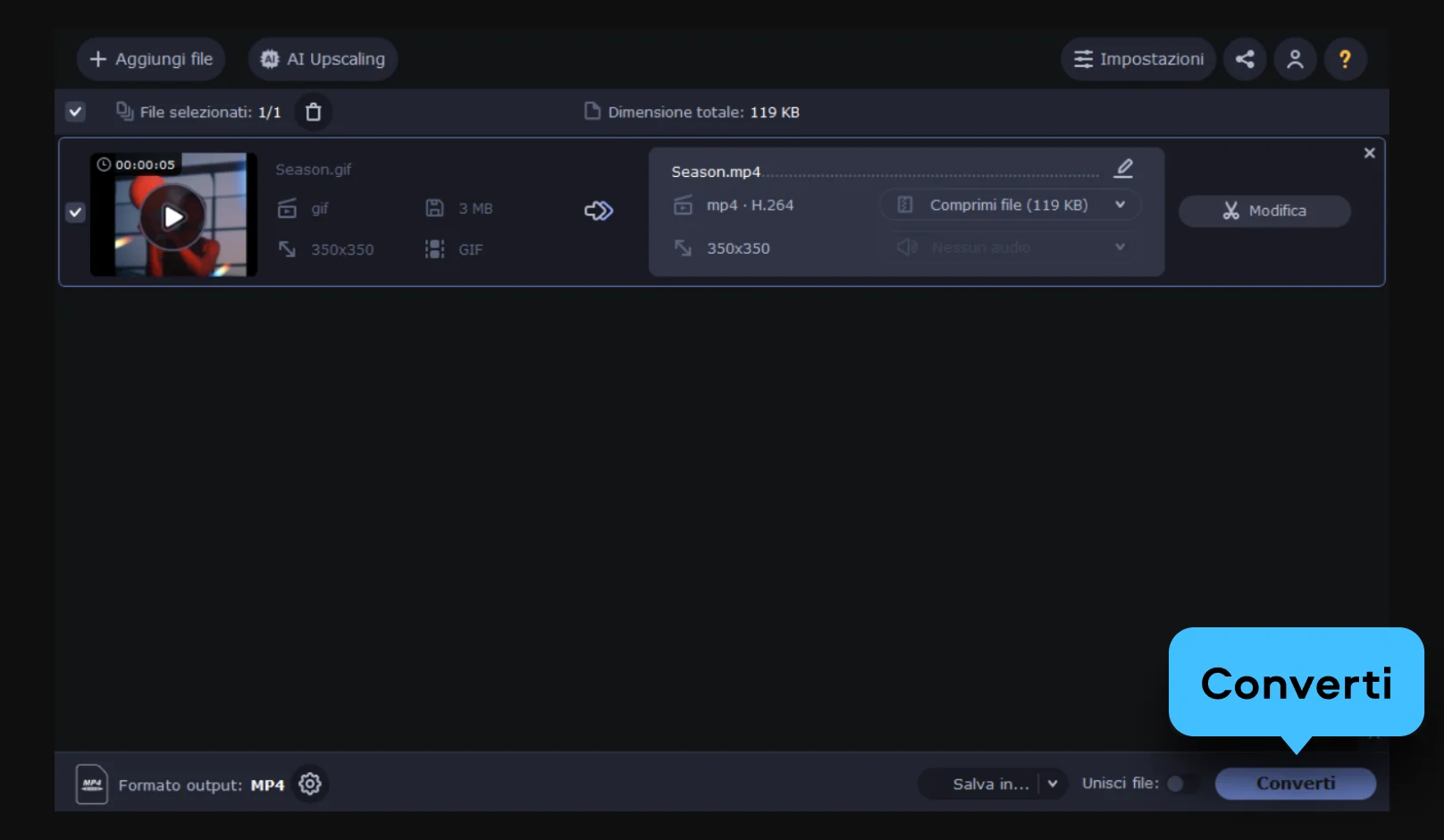This screenshot has height=840, width=1444.
Task: Click the yellow question mark help icon
Action: click(x=1345, y=59)
